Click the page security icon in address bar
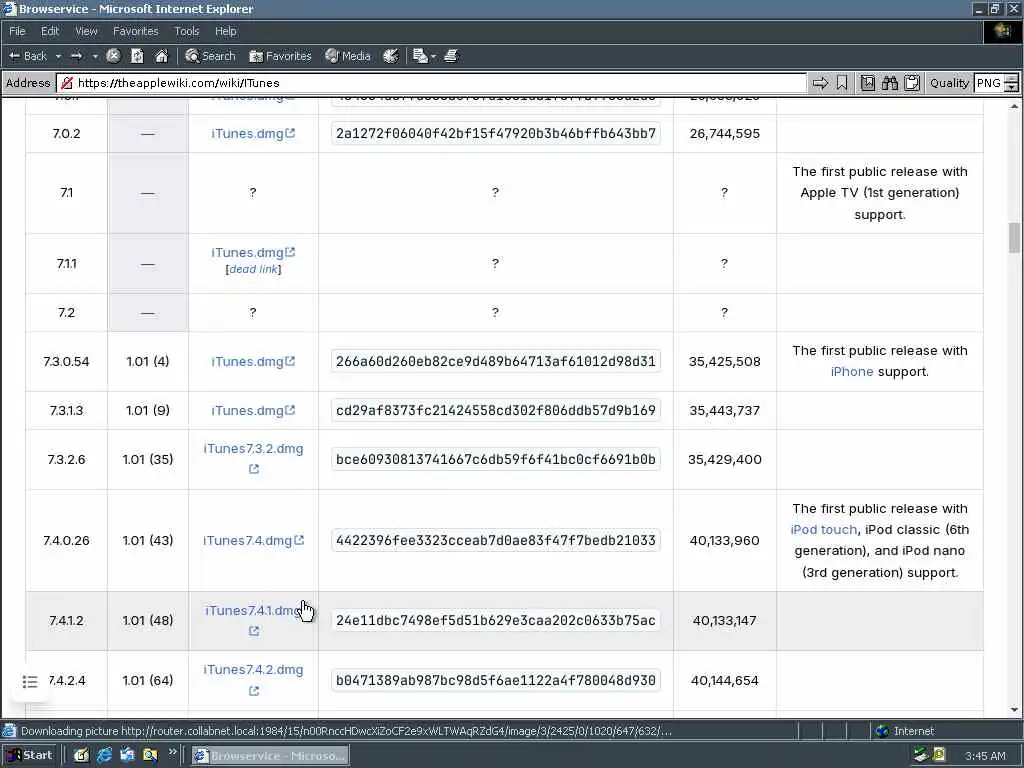 tap(66, 83)
